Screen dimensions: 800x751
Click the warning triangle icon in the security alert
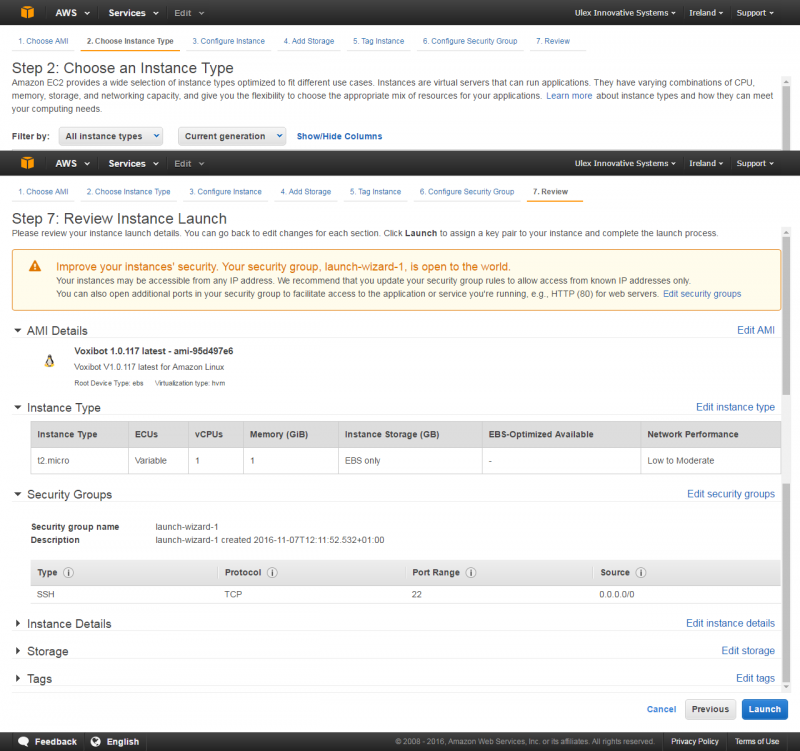(x=35, y=266)
